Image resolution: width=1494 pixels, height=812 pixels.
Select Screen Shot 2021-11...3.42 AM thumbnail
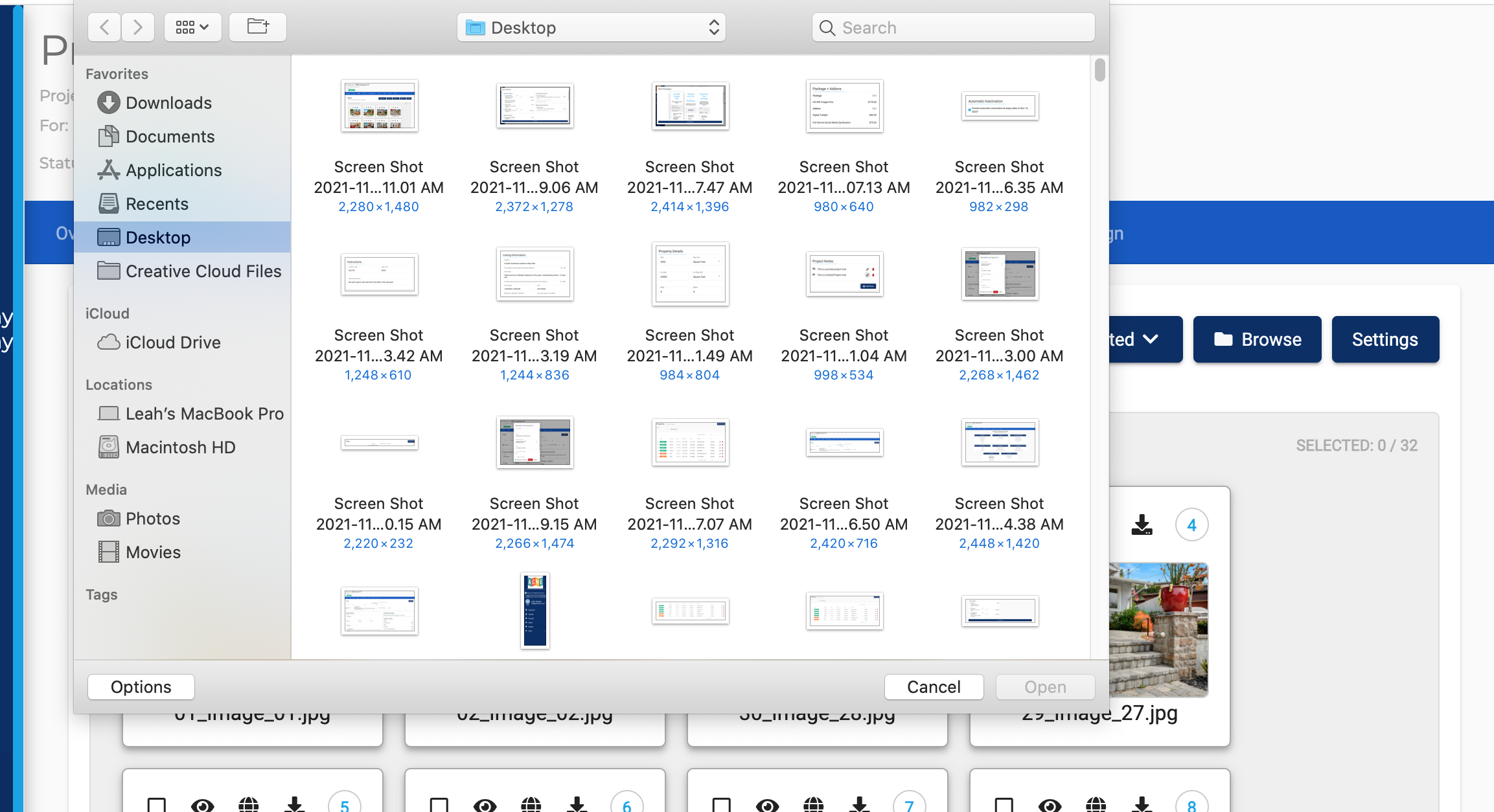(380, 274)
